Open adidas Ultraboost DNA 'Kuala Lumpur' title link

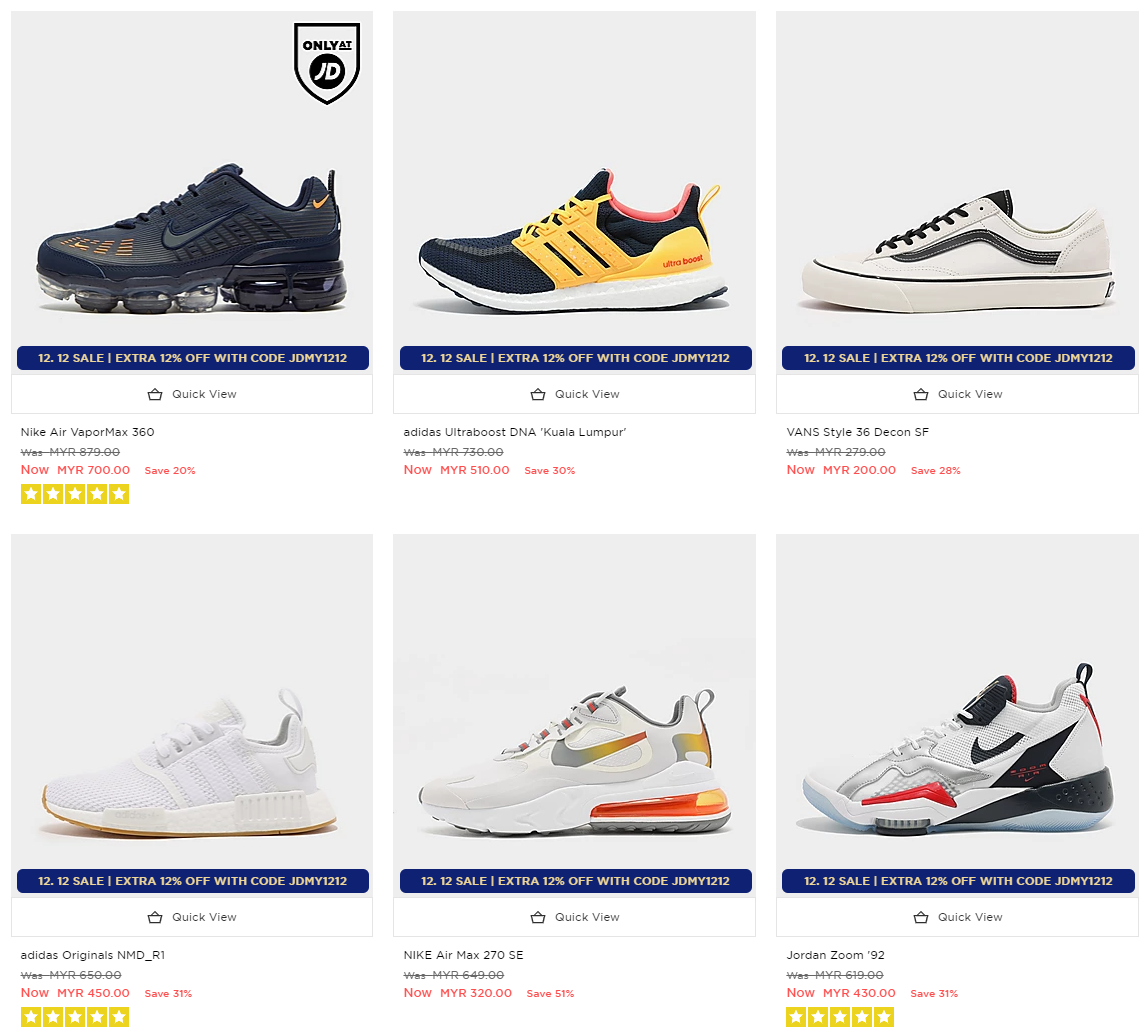(514, 432)
